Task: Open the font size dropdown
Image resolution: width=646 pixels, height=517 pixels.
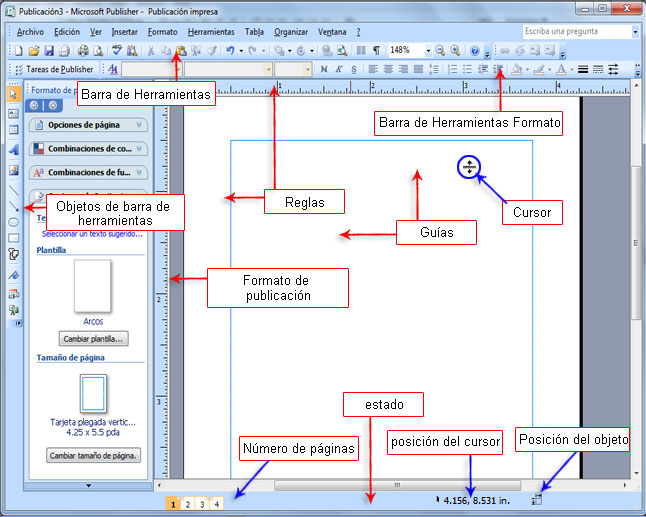Action: click(307, 69)
